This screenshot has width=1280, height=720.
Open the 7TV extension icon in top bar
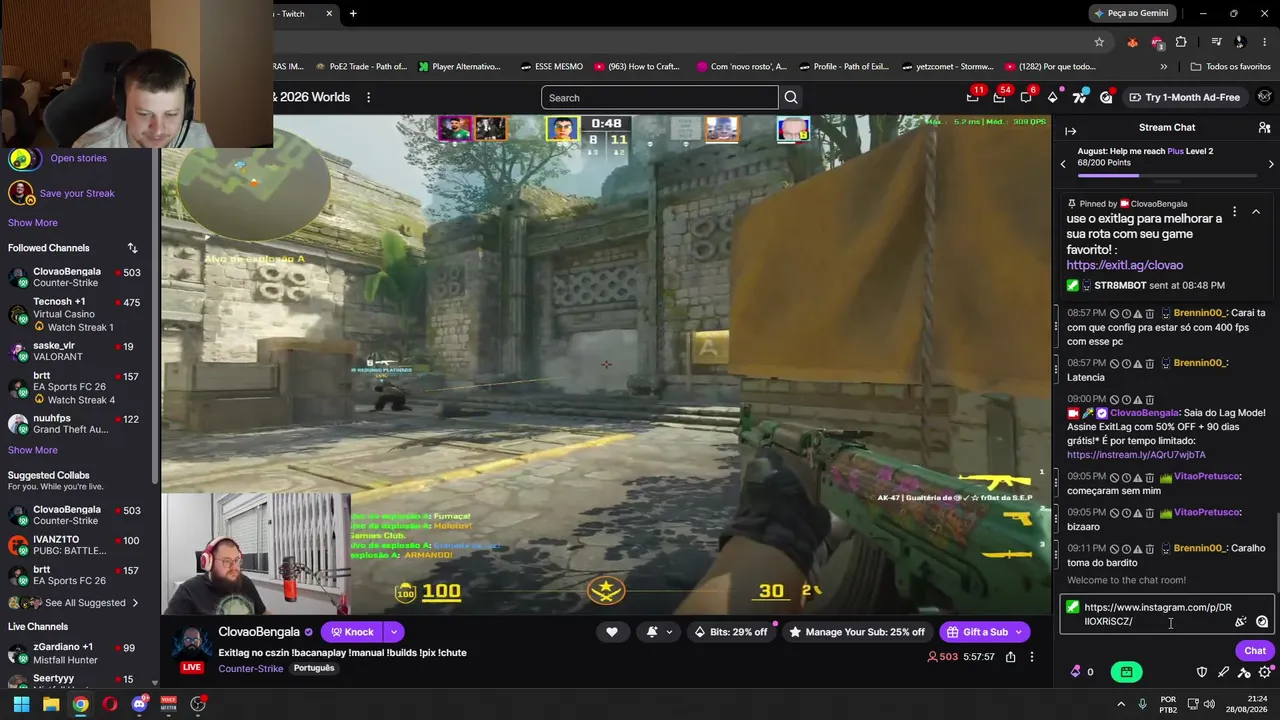[x=1079, y=97]
